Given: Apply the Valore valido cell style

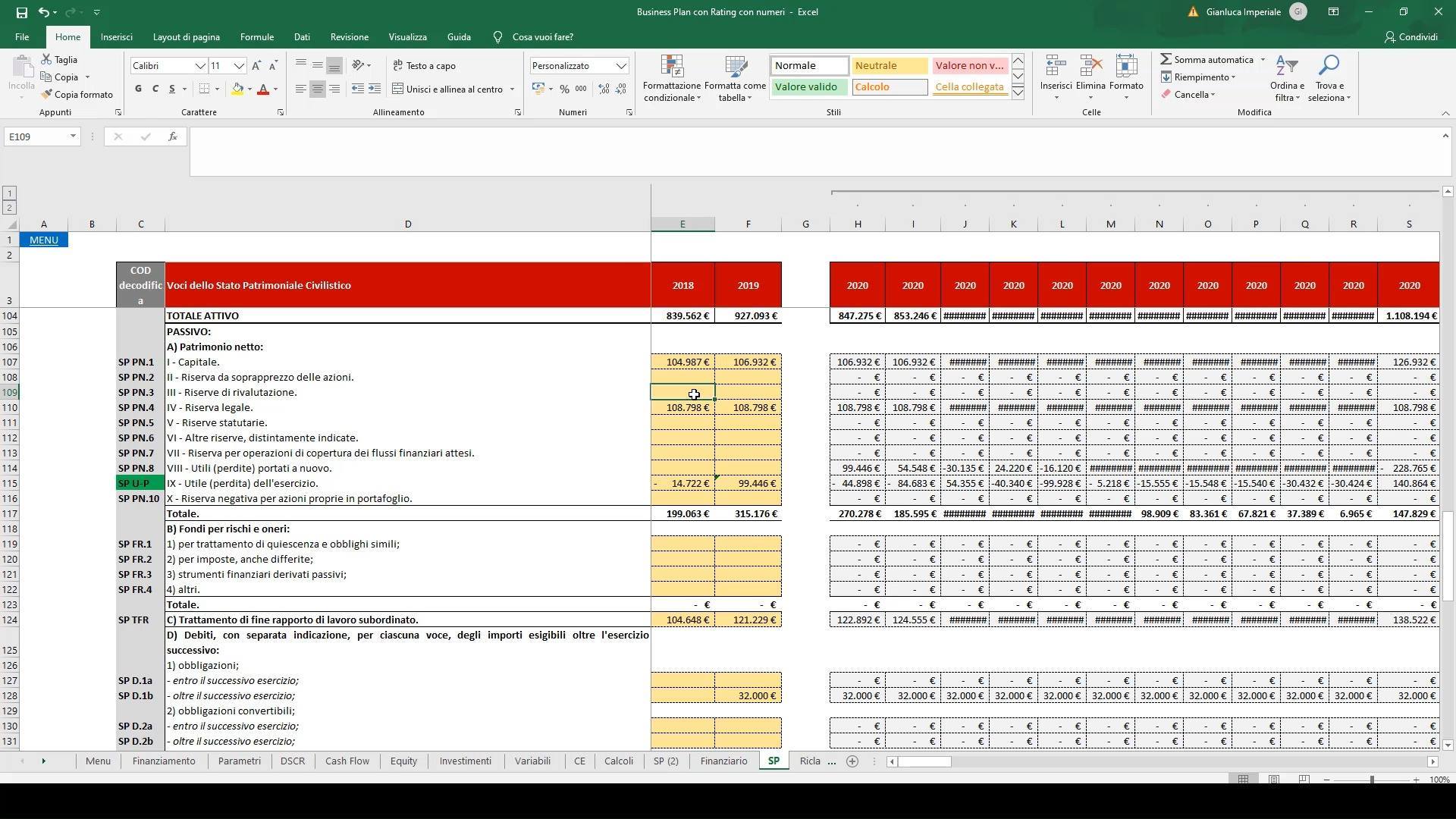Looking at the screenshot, I should [809, 86].
